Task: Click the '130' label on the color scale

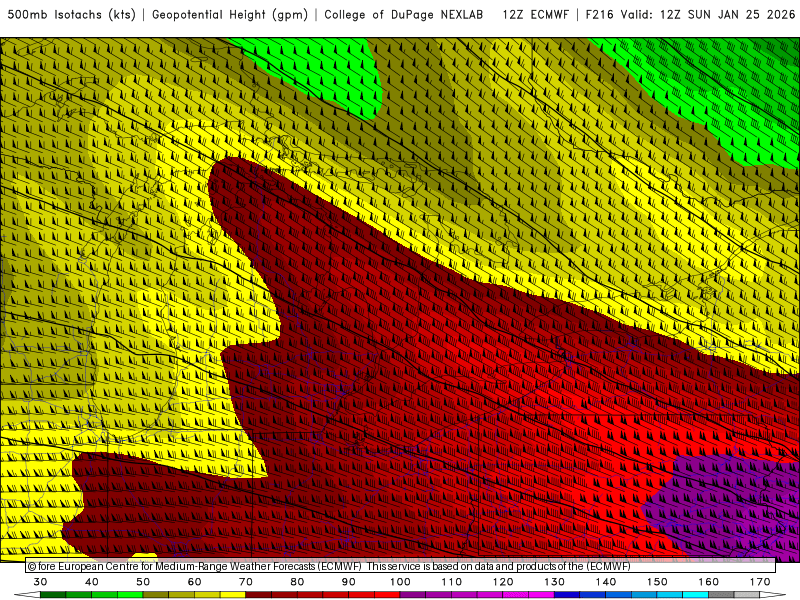Action: (554, 582)
